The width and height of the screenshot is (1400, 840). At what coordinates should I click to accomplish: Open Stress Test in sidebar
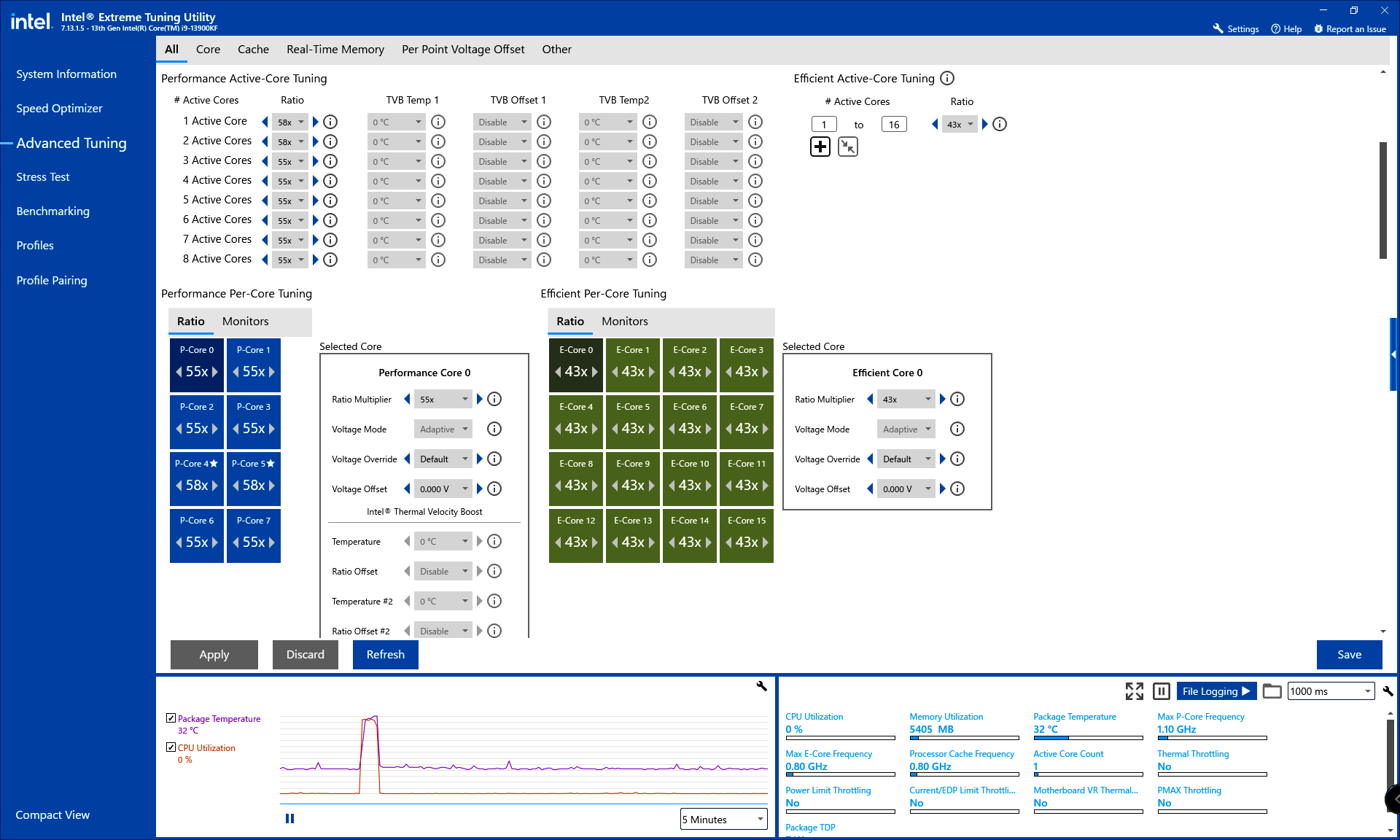point(43,176)
